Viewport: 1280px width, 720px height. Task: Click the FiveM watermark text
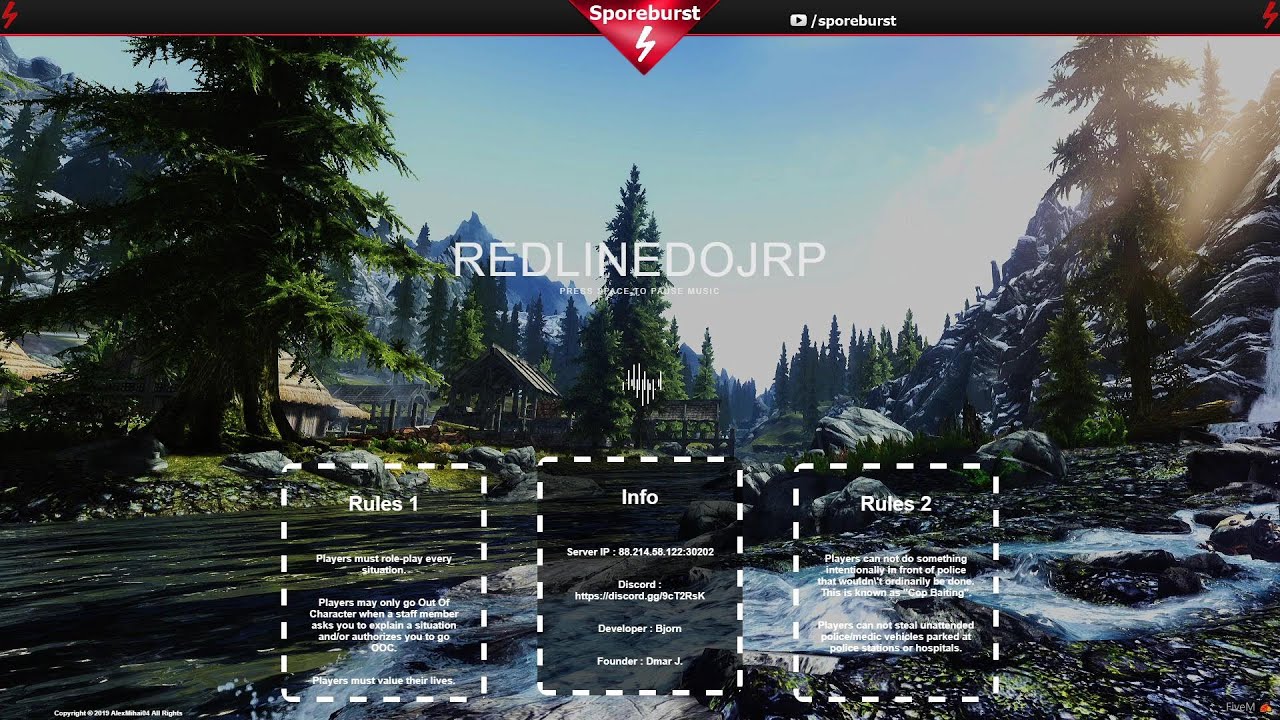1240,708
